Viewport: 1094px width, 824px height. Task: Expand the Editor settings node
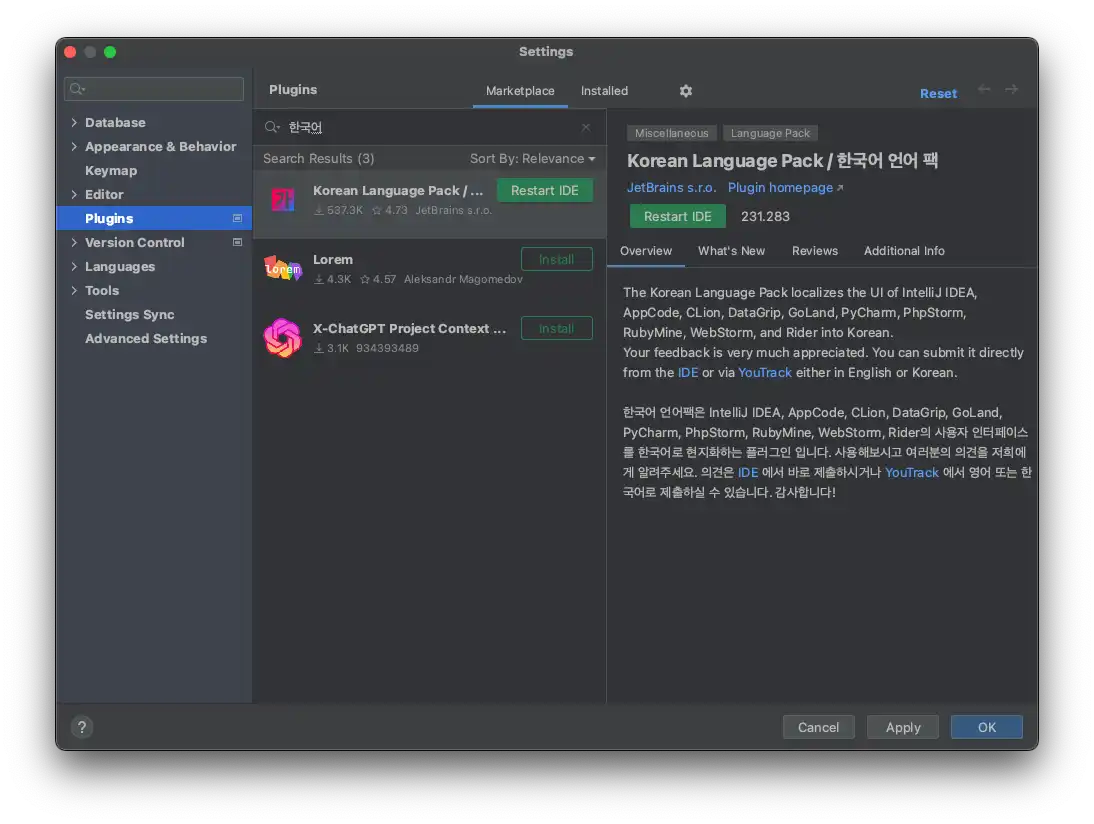pyautogui.click(x=74, y=195)
